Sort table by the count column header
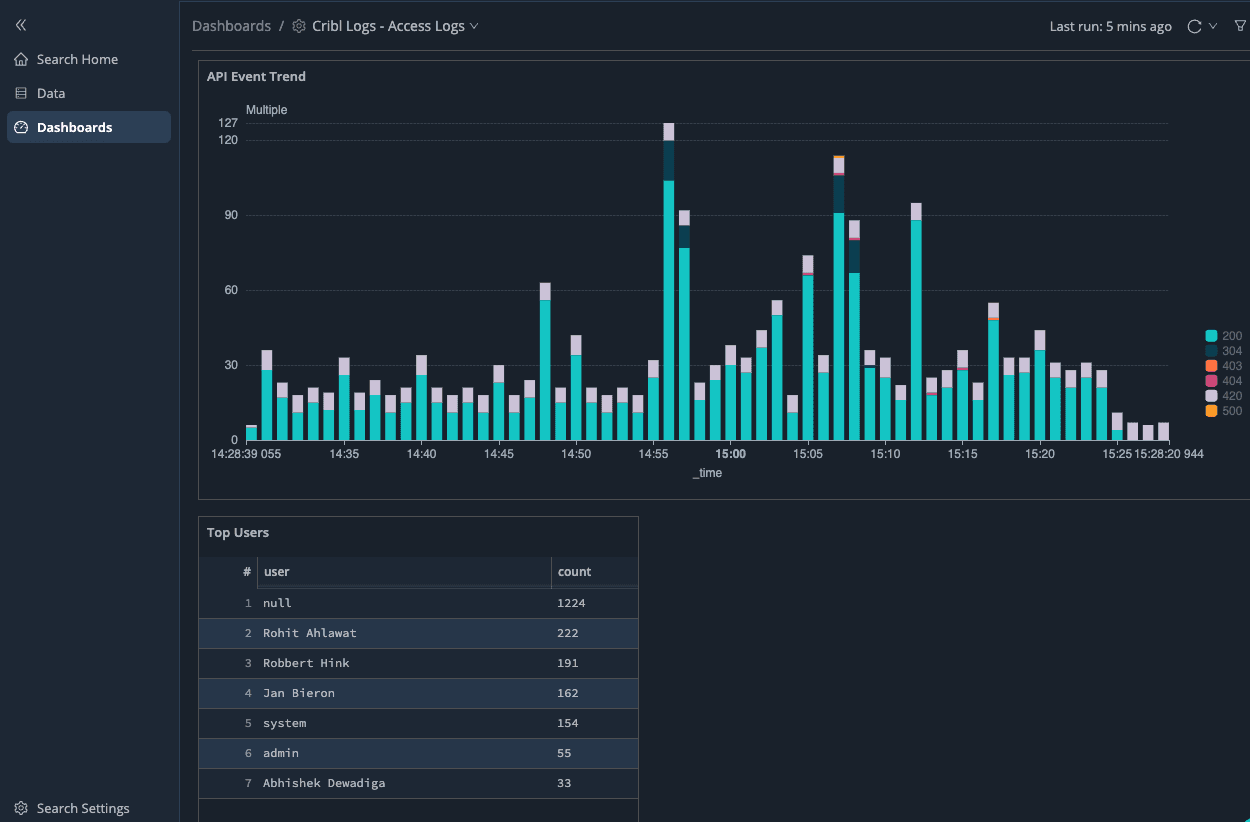The width and height of the screenshot is (1250, 822). (x=575, y=572)
